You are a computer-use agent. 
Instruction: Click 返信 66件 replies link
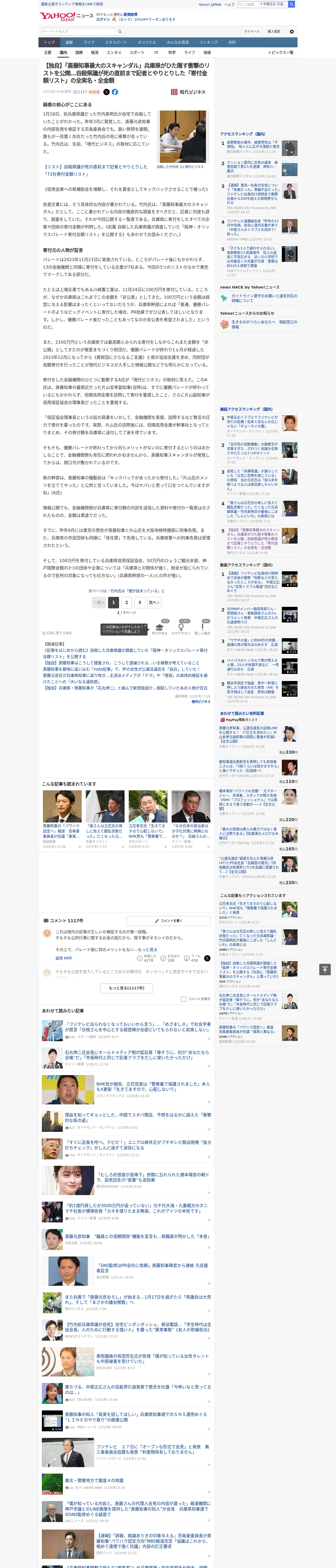64,958
